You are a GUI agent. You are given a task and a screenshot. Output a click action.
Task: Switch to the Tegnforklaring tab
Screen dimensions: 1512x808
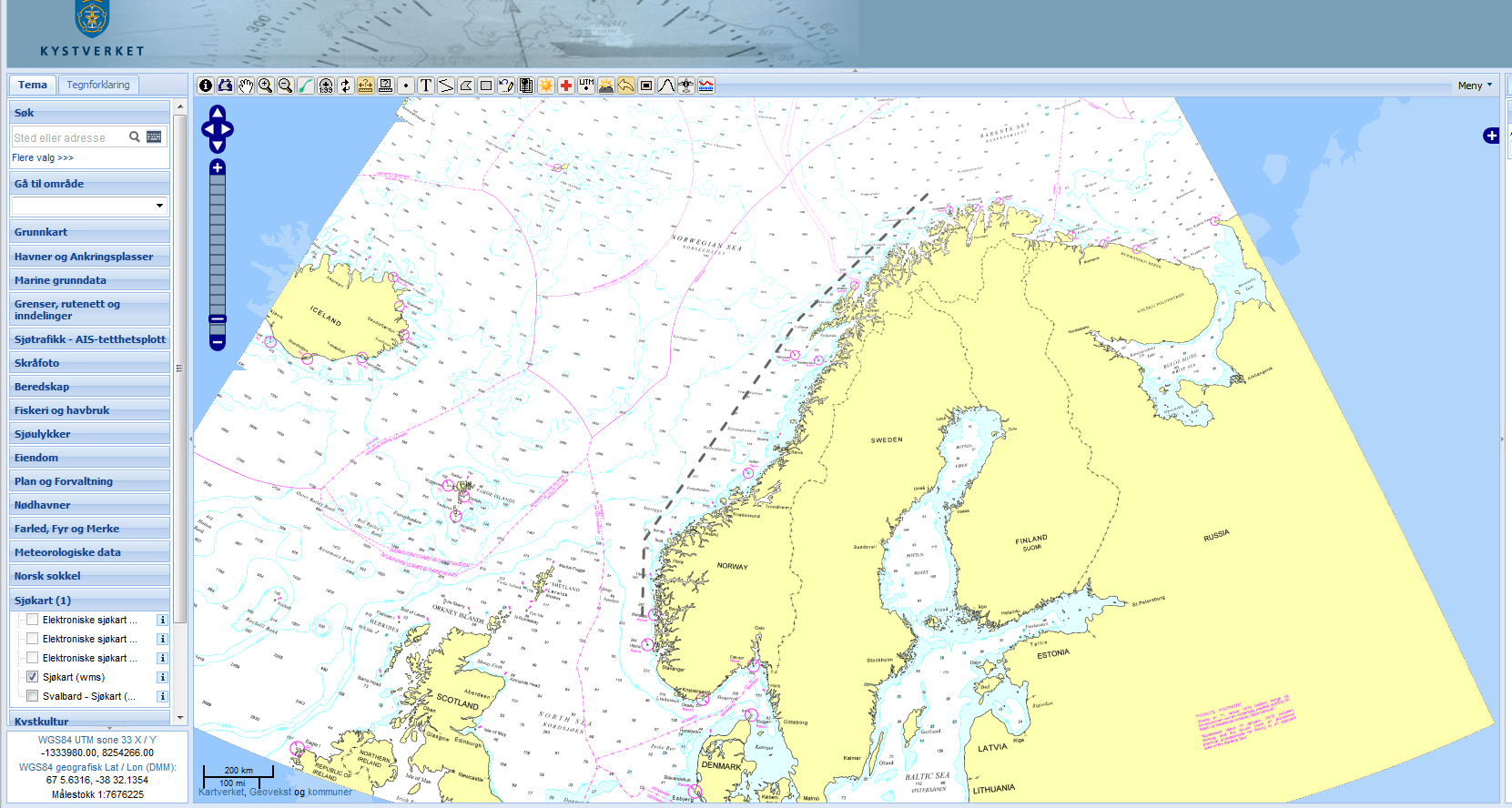(98, 85)
